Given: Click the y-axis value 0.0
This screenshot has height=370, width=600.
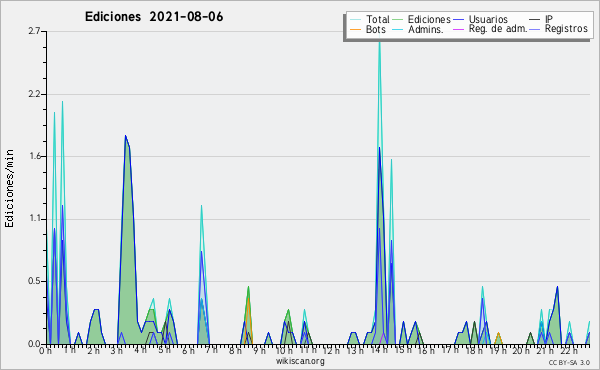Looking at the screenshot, I should [x=34, y=344].
